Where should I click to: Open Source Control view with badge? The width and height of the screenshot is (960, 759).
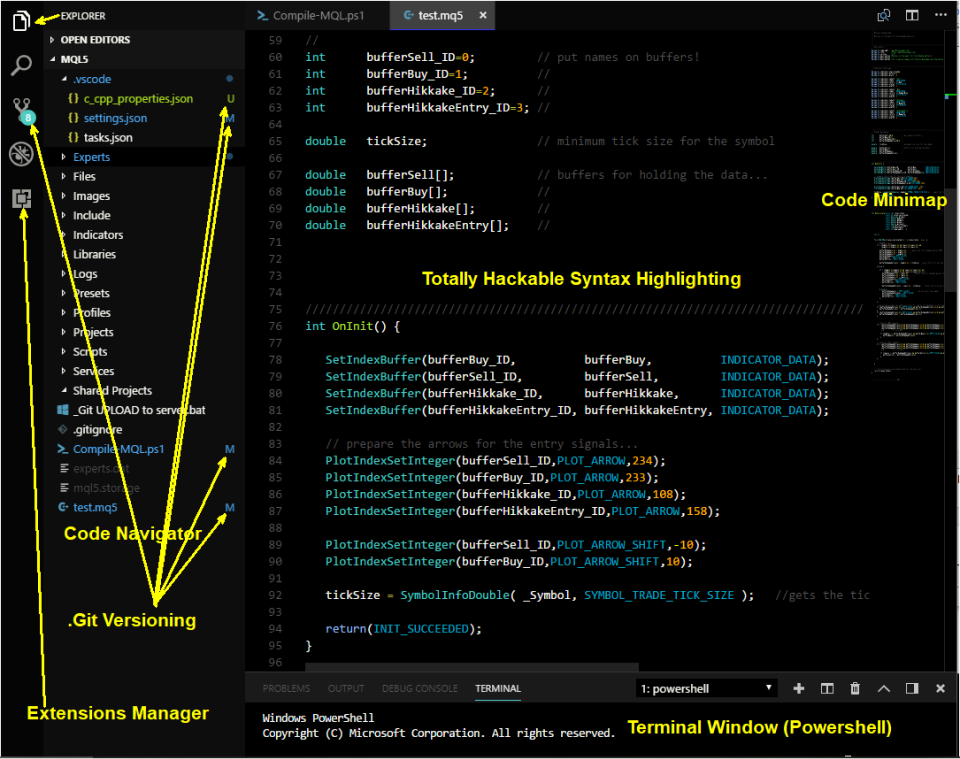tap(23, 110)
